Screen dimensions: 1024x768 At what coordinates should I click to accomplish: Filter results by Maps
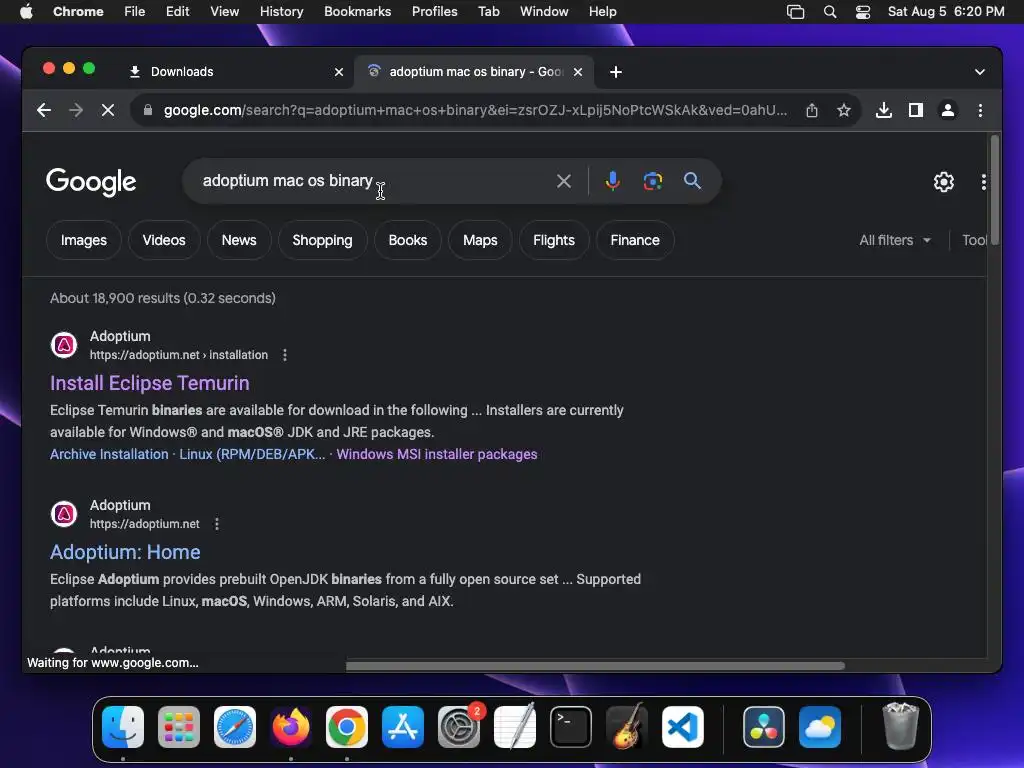click(x=480, y=240)
